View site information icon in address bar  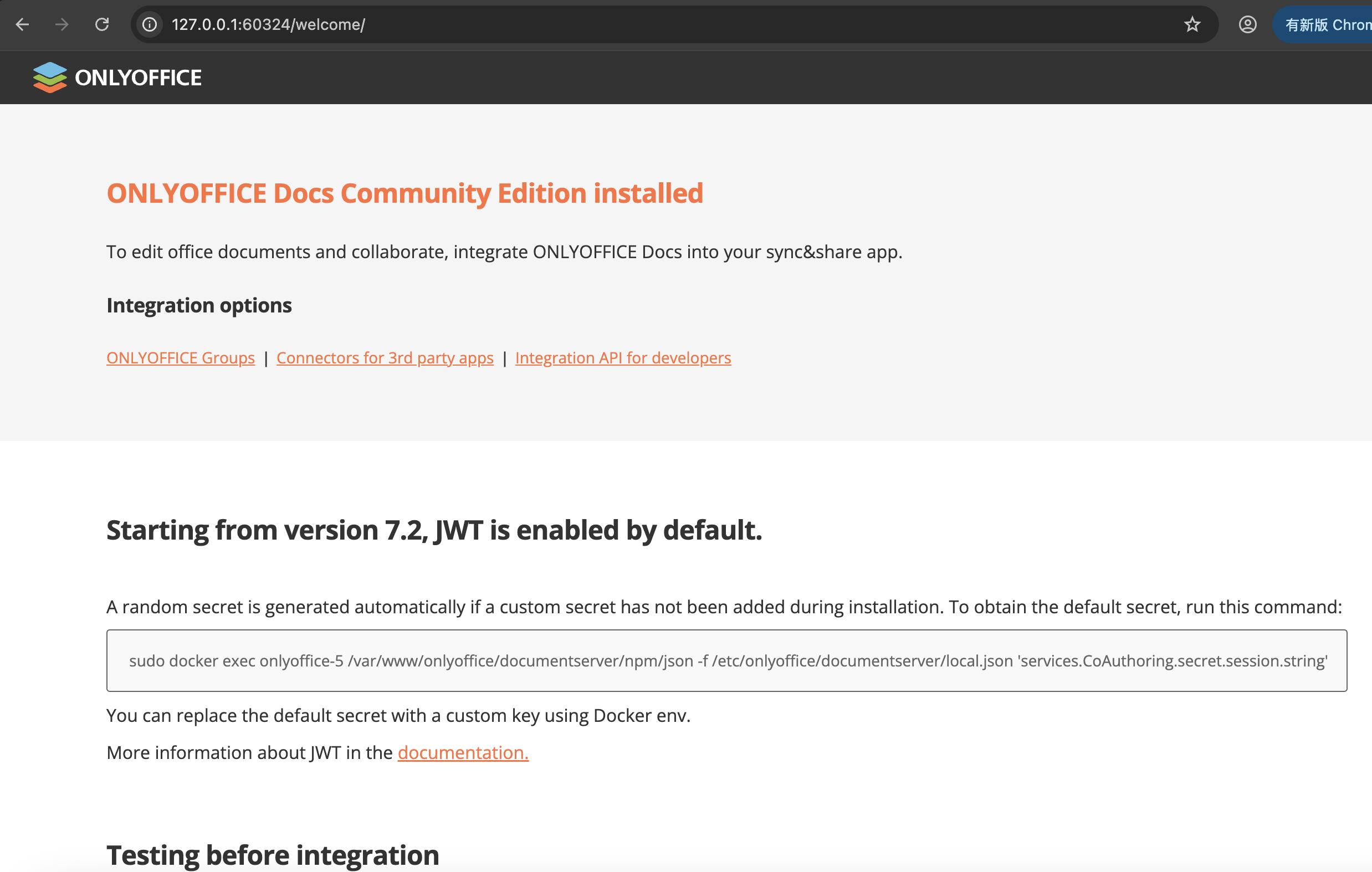pyautogui.click(x=149, y=24)
